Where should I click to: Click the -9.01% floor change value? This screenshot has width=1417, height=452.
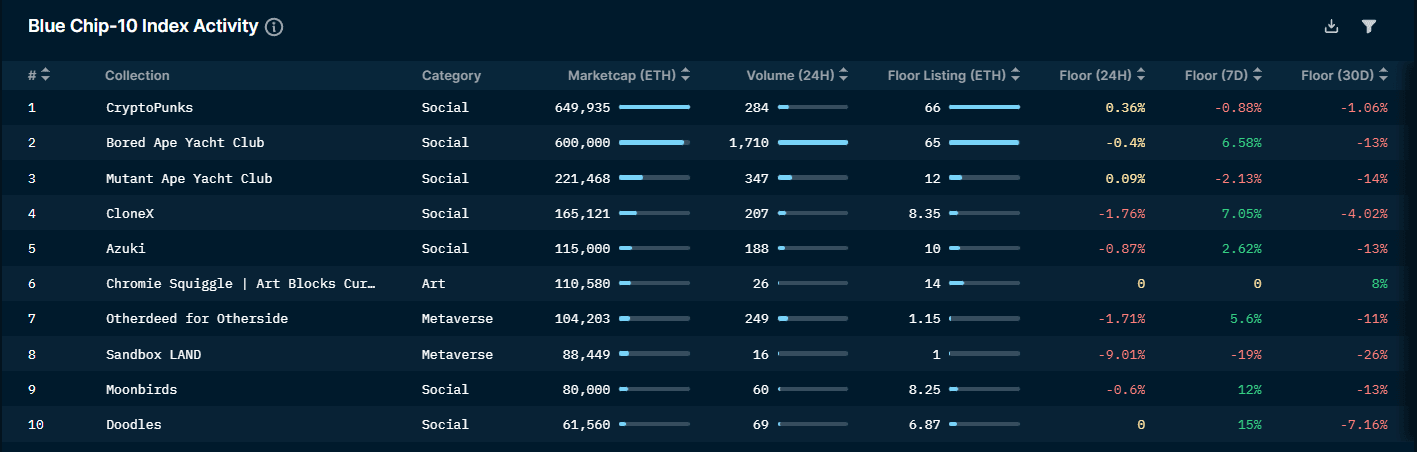coord(1121,354)
